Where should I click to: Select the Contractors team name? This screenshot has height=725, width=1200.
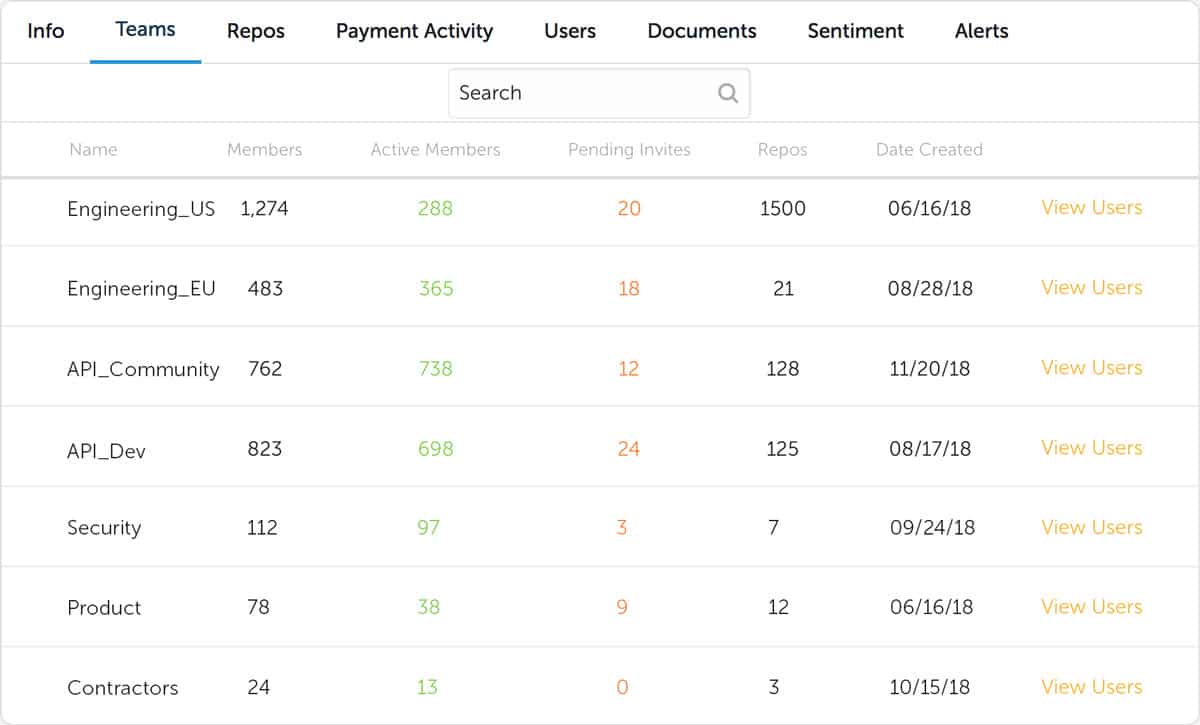tap(123, 688)
